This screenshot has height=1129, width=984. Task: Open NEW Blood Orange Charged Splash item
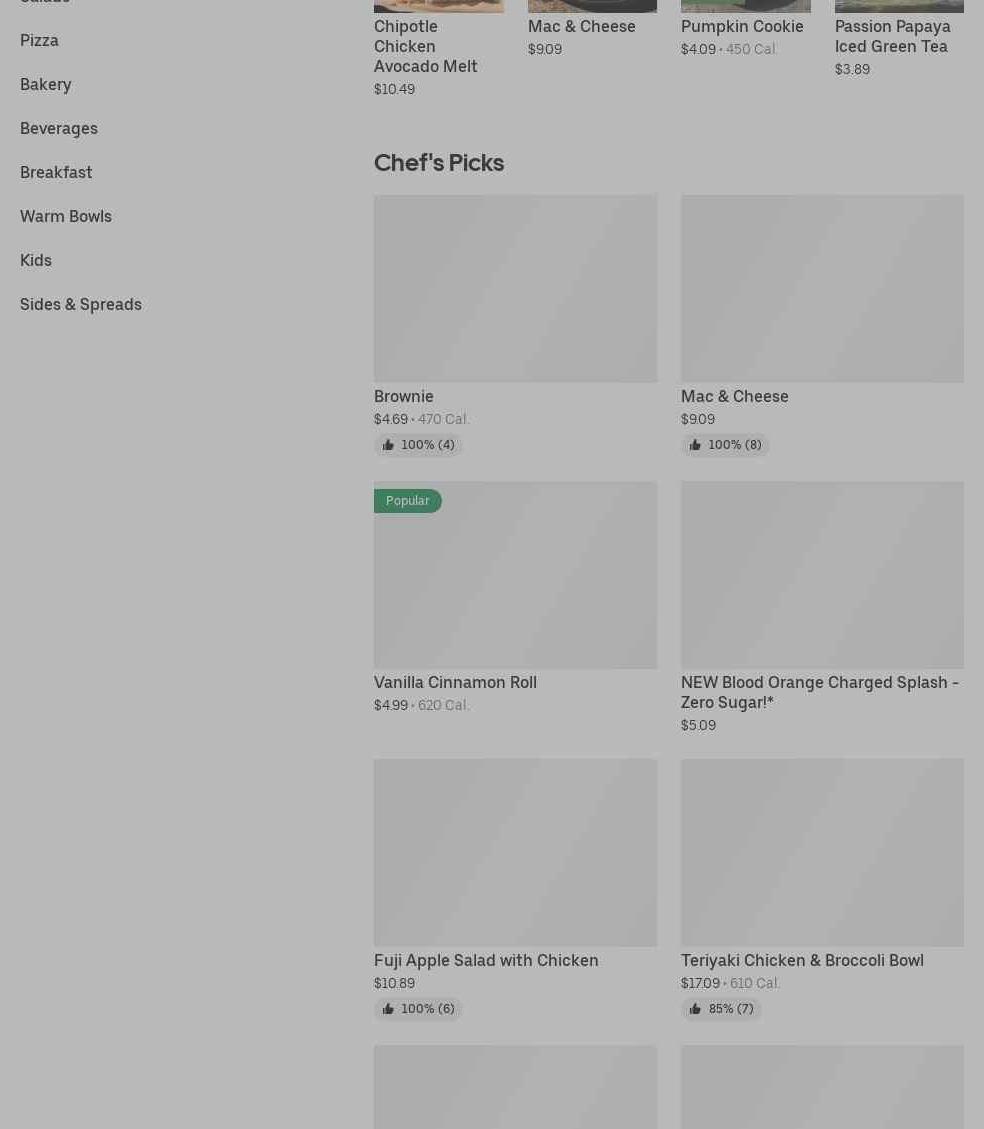pos(819,692)
